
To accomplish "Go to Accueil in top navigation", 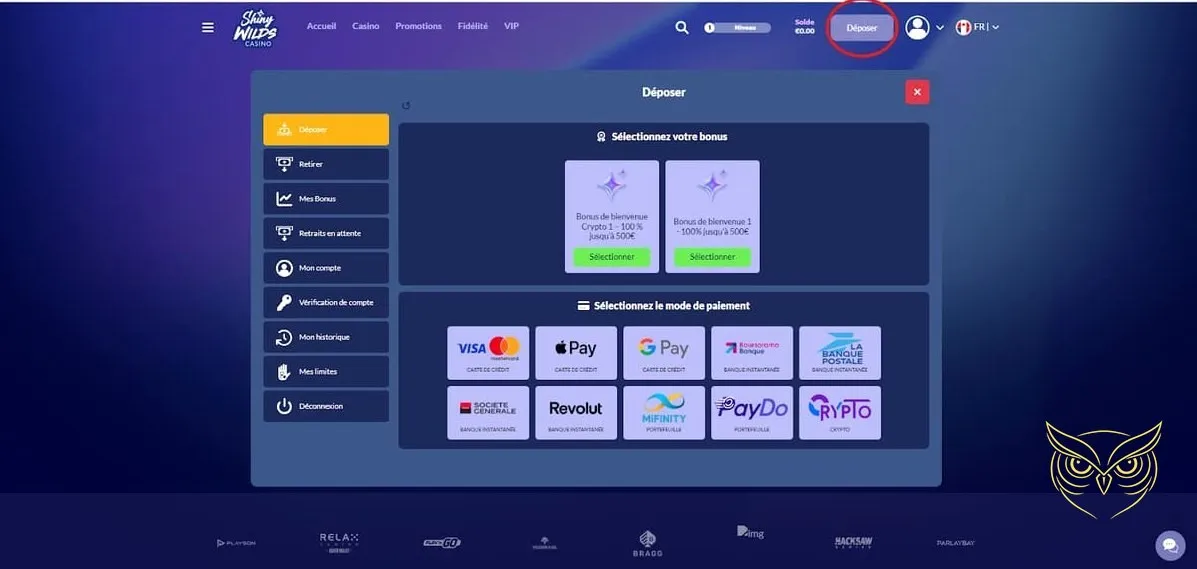I will (321, 26).
